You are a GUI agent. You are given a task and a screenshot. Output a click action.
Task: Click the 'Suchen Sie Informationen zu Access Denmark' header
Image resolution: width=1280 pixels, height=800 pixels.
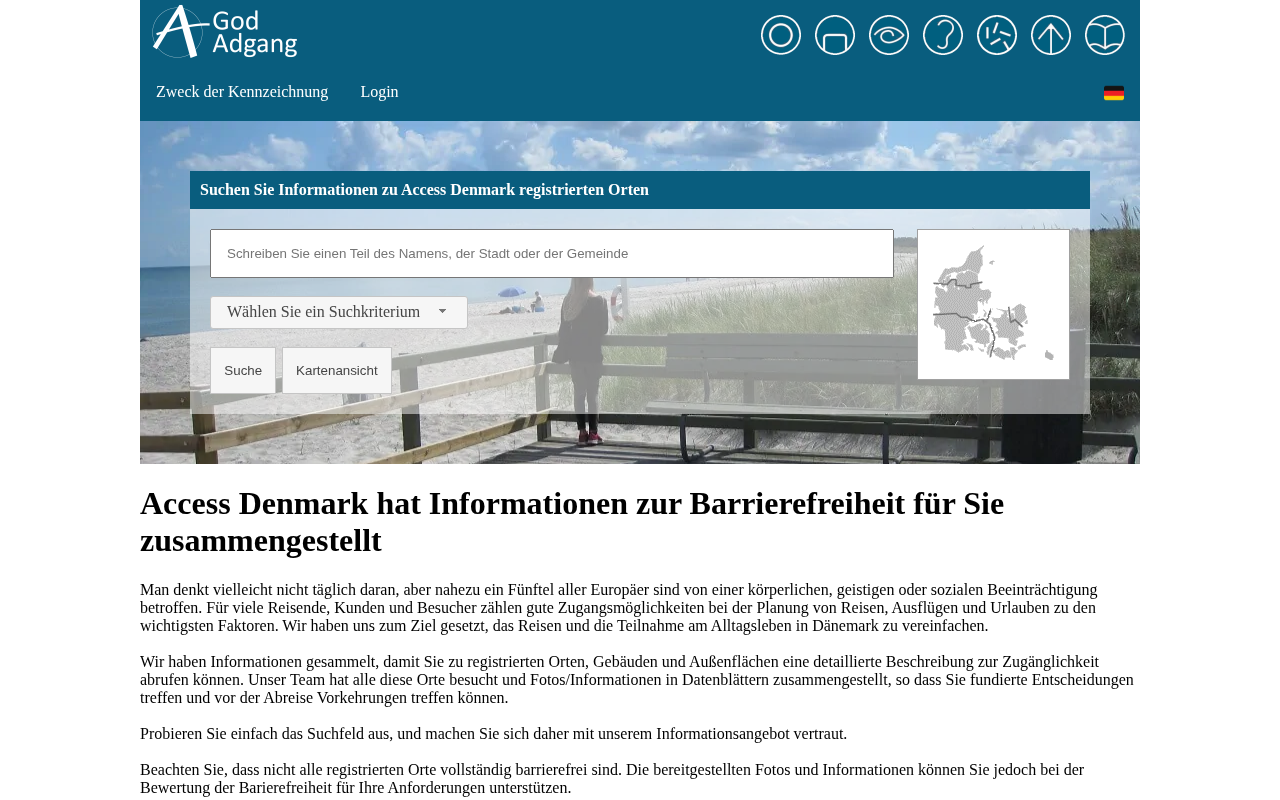coord(640,190)
